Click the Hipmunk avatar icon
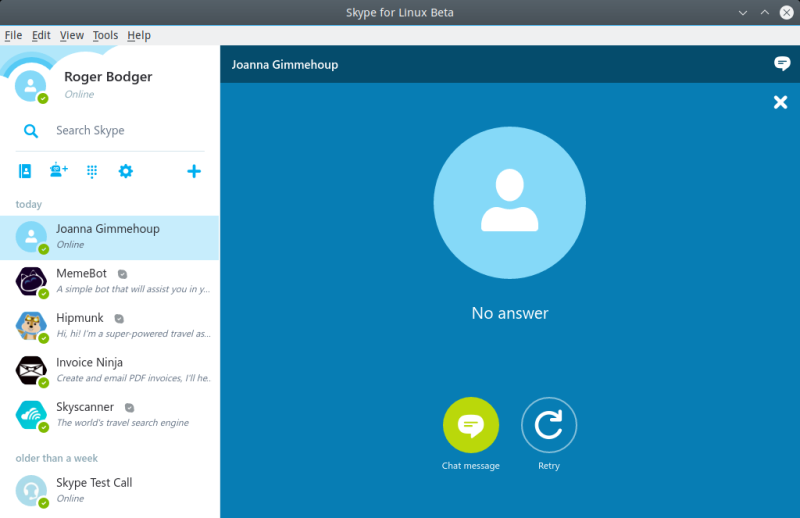The image size is (800, 518). tap(31, 326)
